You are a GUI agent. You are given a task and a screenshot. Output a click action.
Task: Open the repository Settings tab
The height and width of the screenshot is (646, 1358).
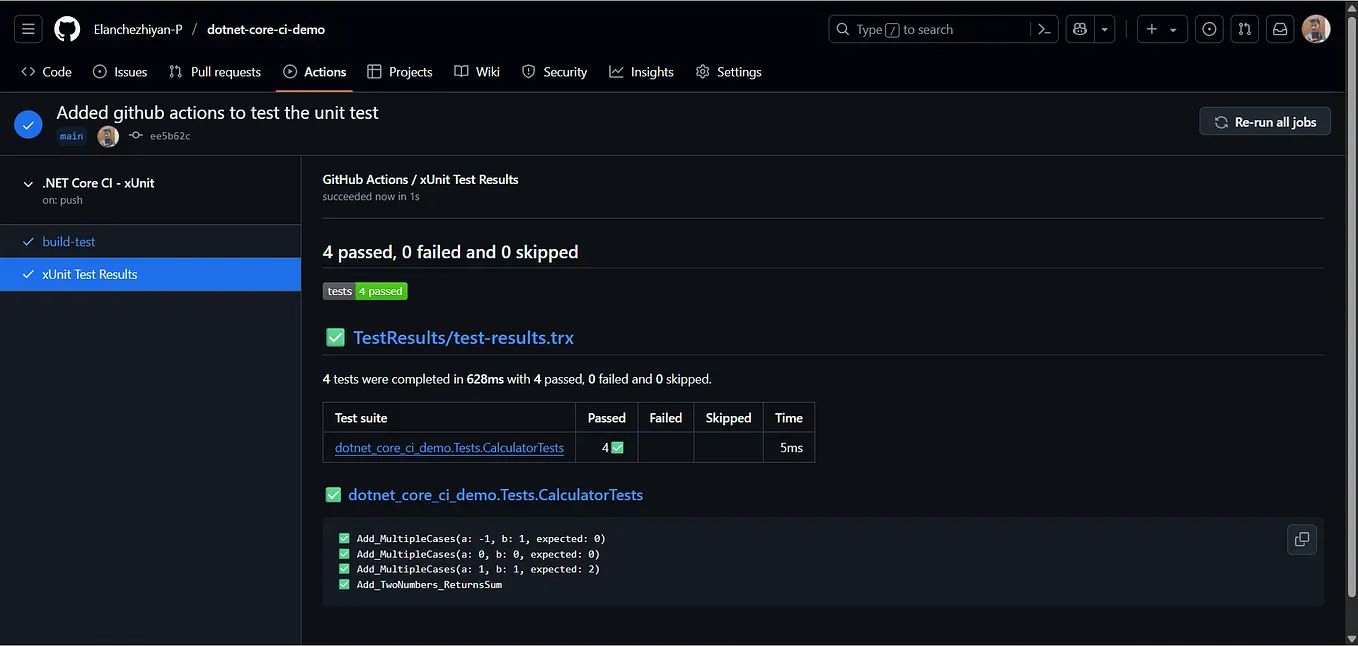(x=728, y=71)
